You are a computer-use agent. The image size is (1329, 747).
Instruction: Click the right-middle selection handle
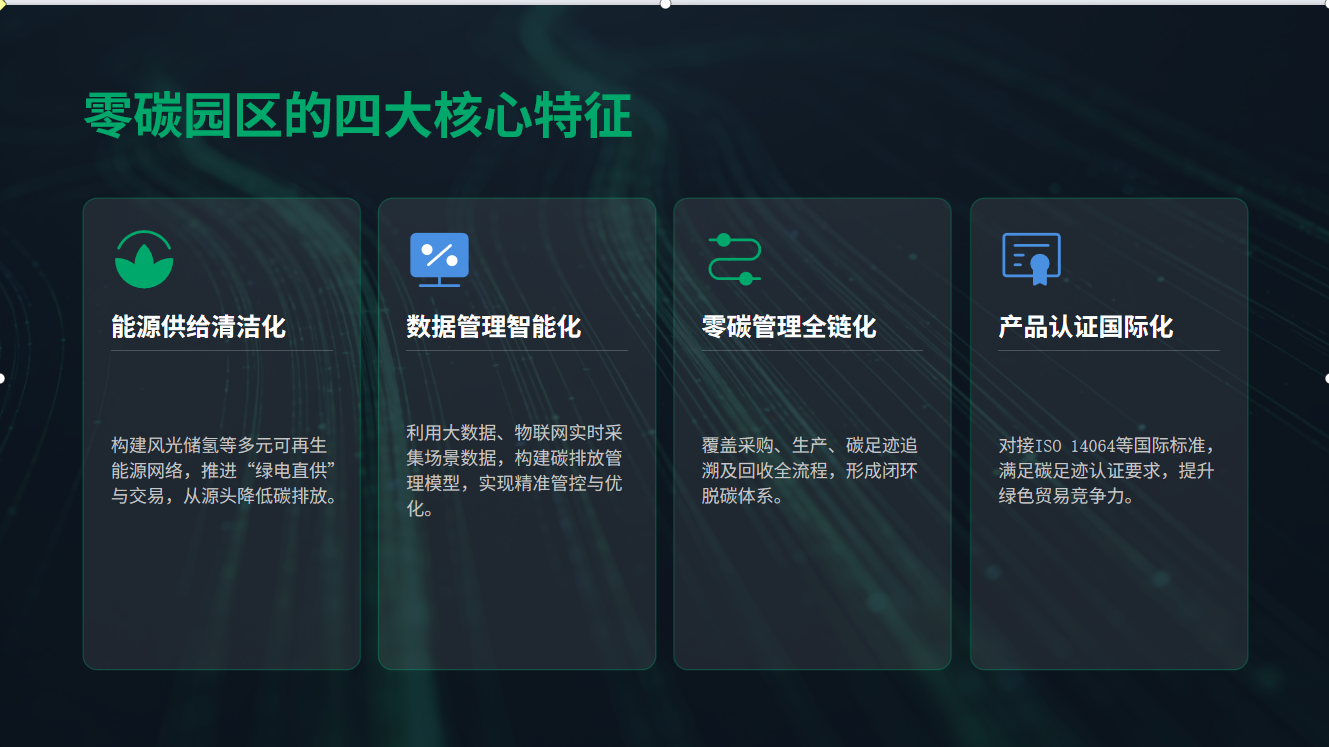[x=1327, y=378]
